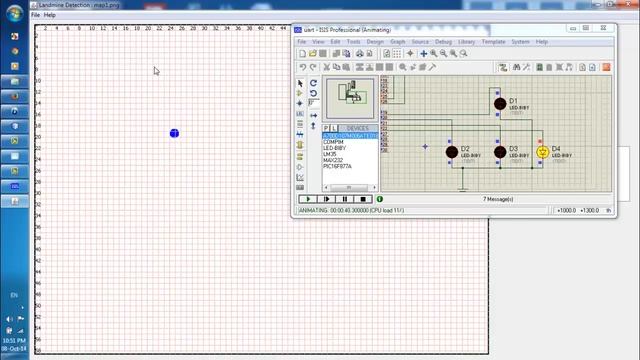This screenshot has height=360, width=640.
Task: Click the first Zoom In magnifier icon
Action: coord(433,53)
